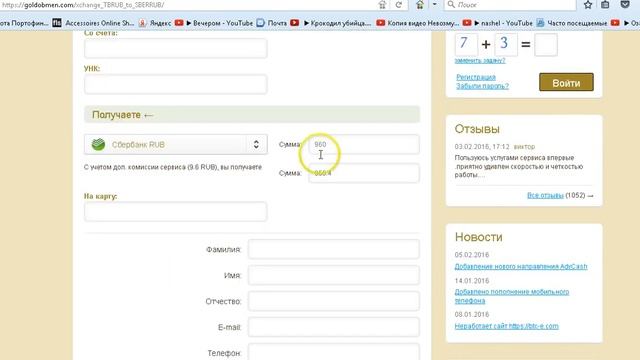The image size is (640, 360).
Task: Click the news date 05.02.2016
Action: coord(472,255)
